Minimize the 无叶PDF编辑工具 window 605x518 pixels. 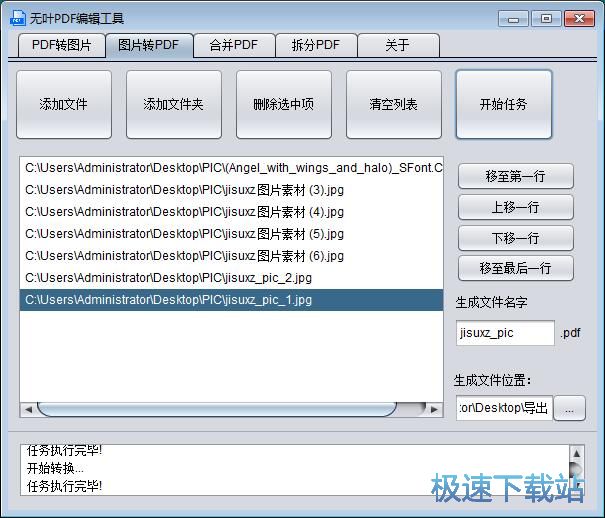513,19
